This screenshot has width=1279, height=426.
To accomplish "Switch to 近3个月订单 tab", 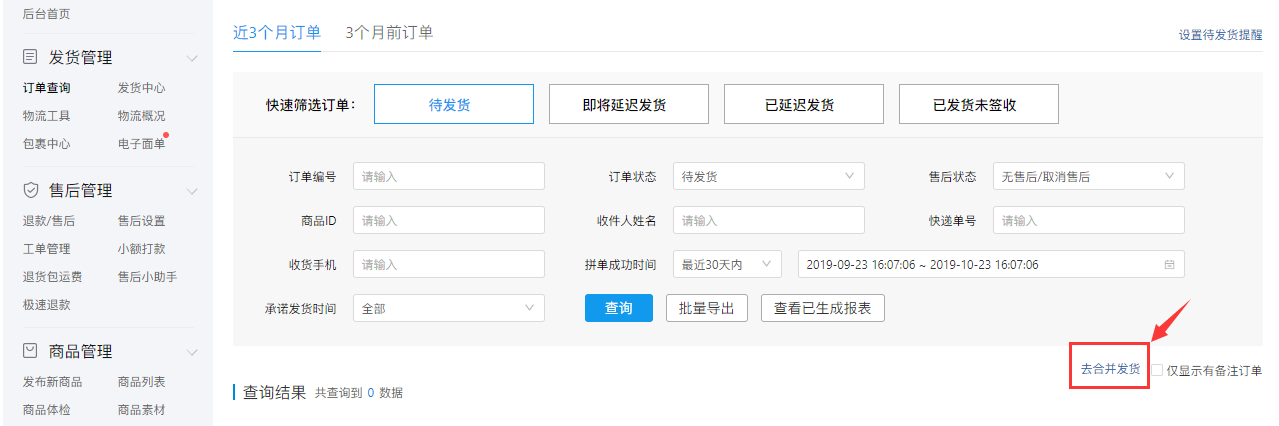I will pos(277,32).
